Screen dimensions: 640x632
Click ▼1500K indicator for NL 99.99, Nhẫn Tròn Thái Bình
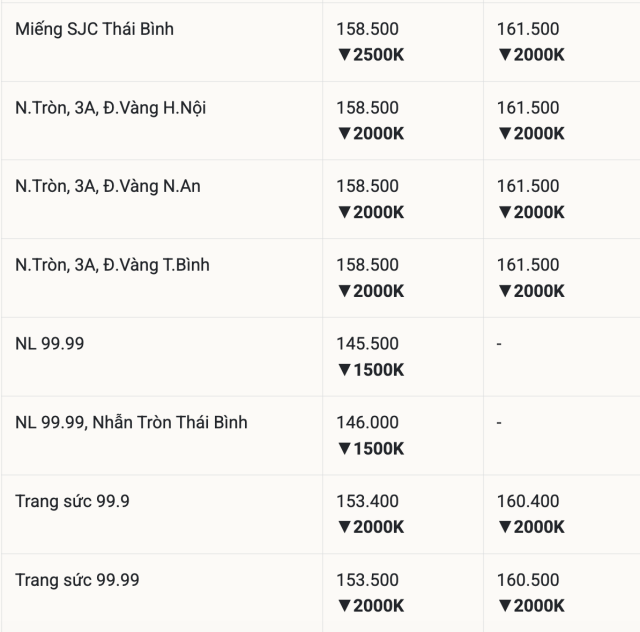(x=371, y=449)
